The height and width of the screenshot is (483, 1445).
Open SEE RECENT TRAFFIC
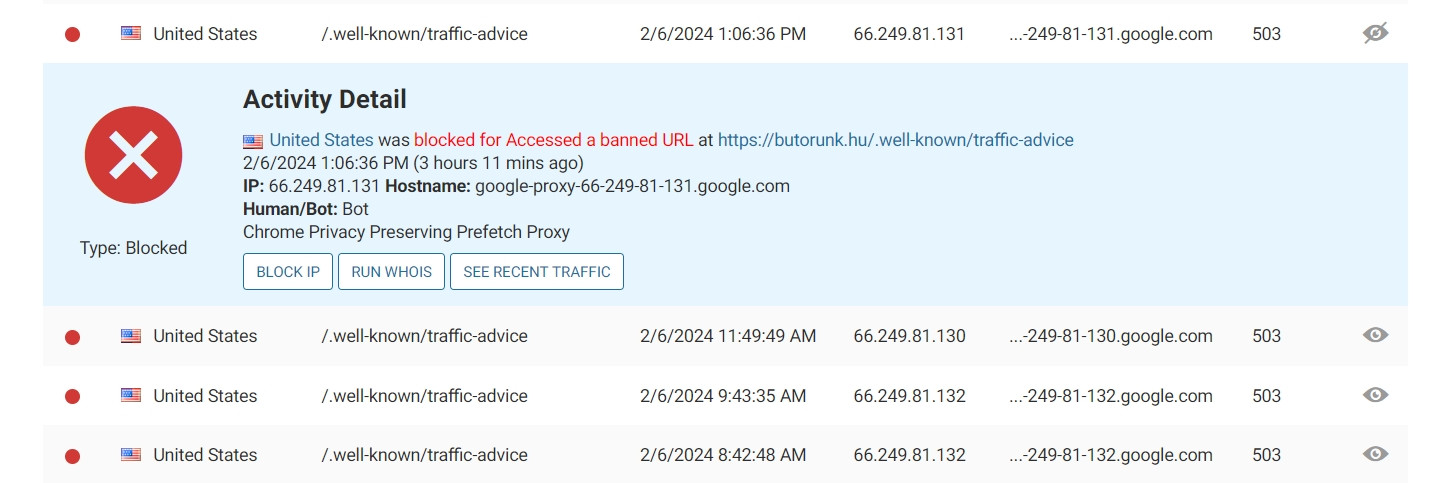(537, 271)
